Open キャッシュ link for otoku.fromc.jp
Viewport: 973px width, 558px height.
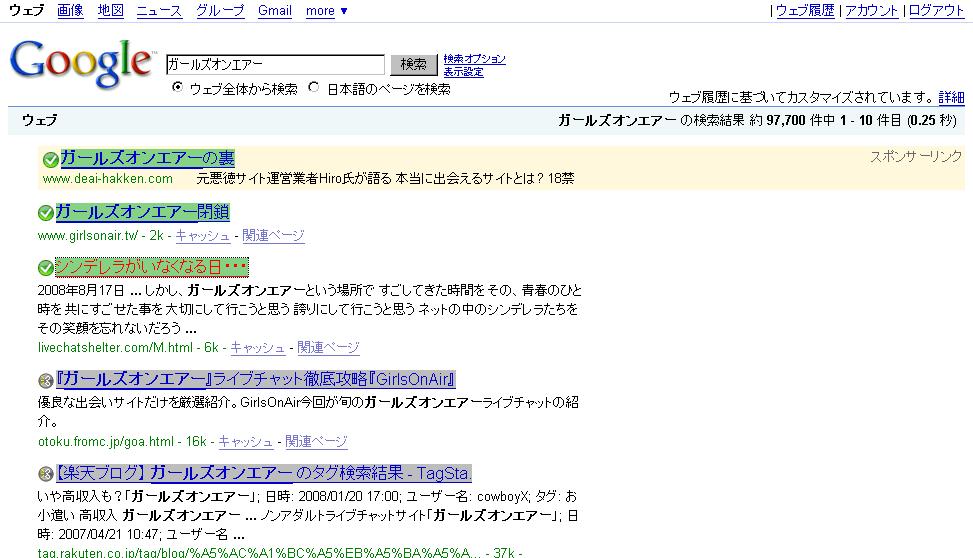click(246, 442)
